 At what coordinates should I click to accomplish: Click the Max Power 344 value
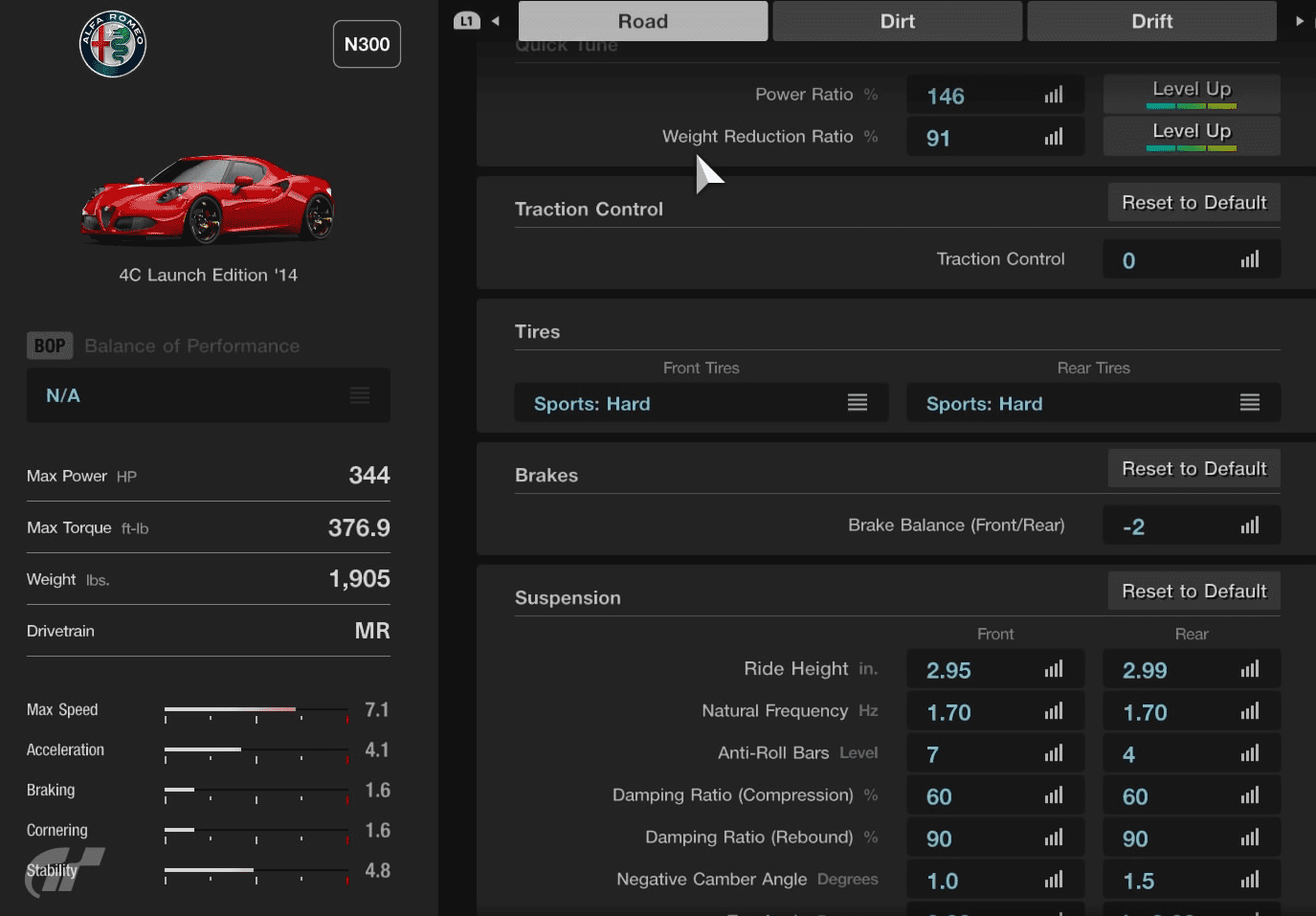click(368, 475)
